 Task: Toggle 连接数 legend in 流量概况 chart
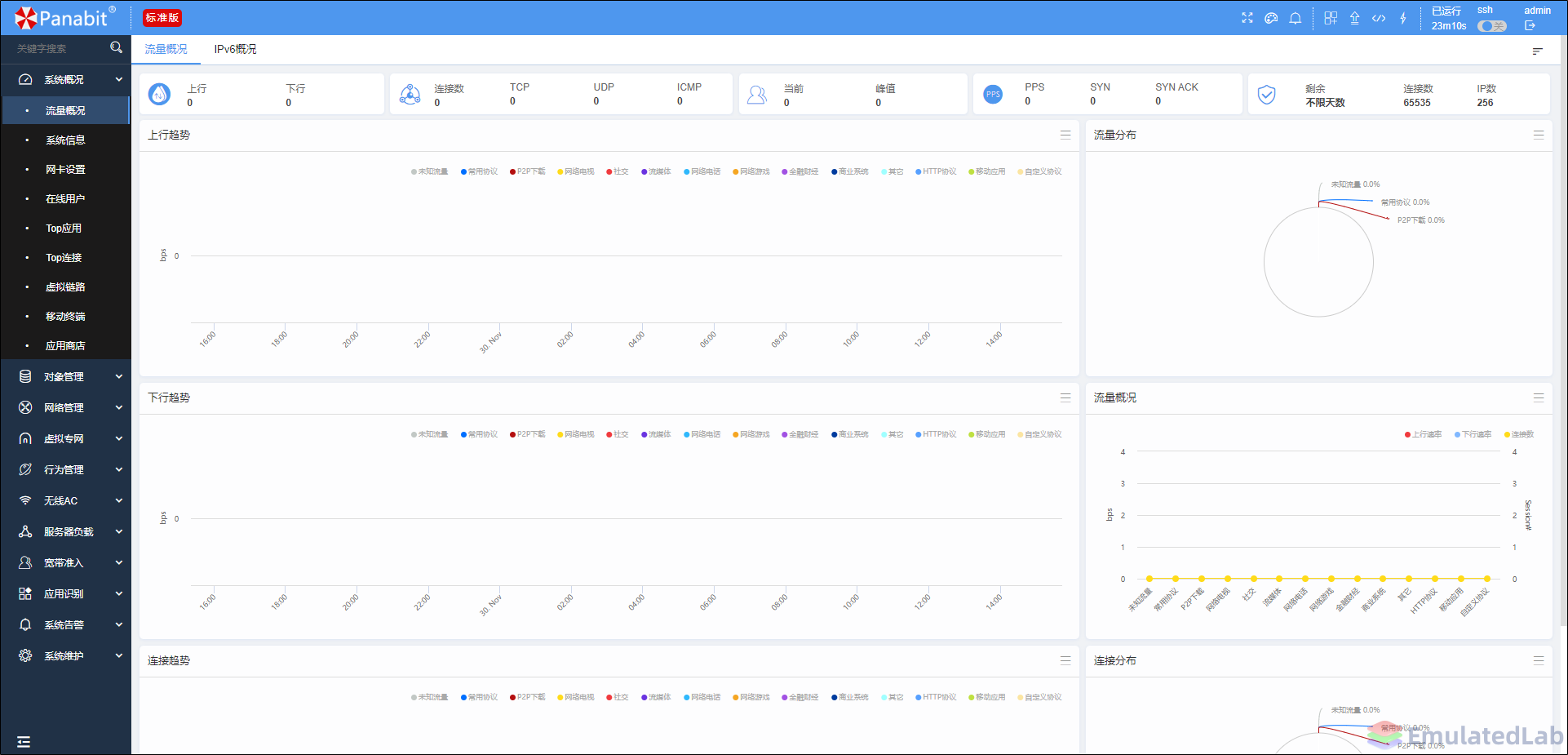pyautogui.click(x=1519, y=434)
